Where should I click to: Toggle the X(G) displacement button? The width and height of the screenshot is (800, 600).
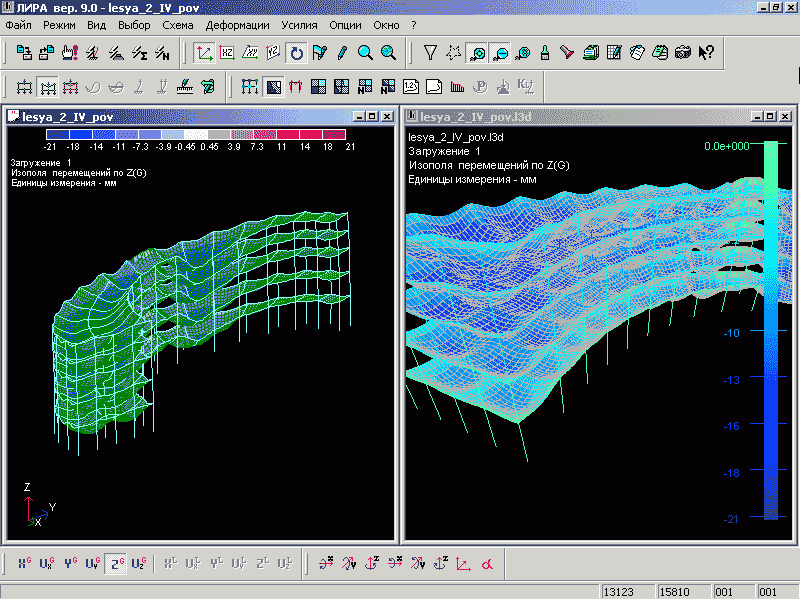[25, 563]
